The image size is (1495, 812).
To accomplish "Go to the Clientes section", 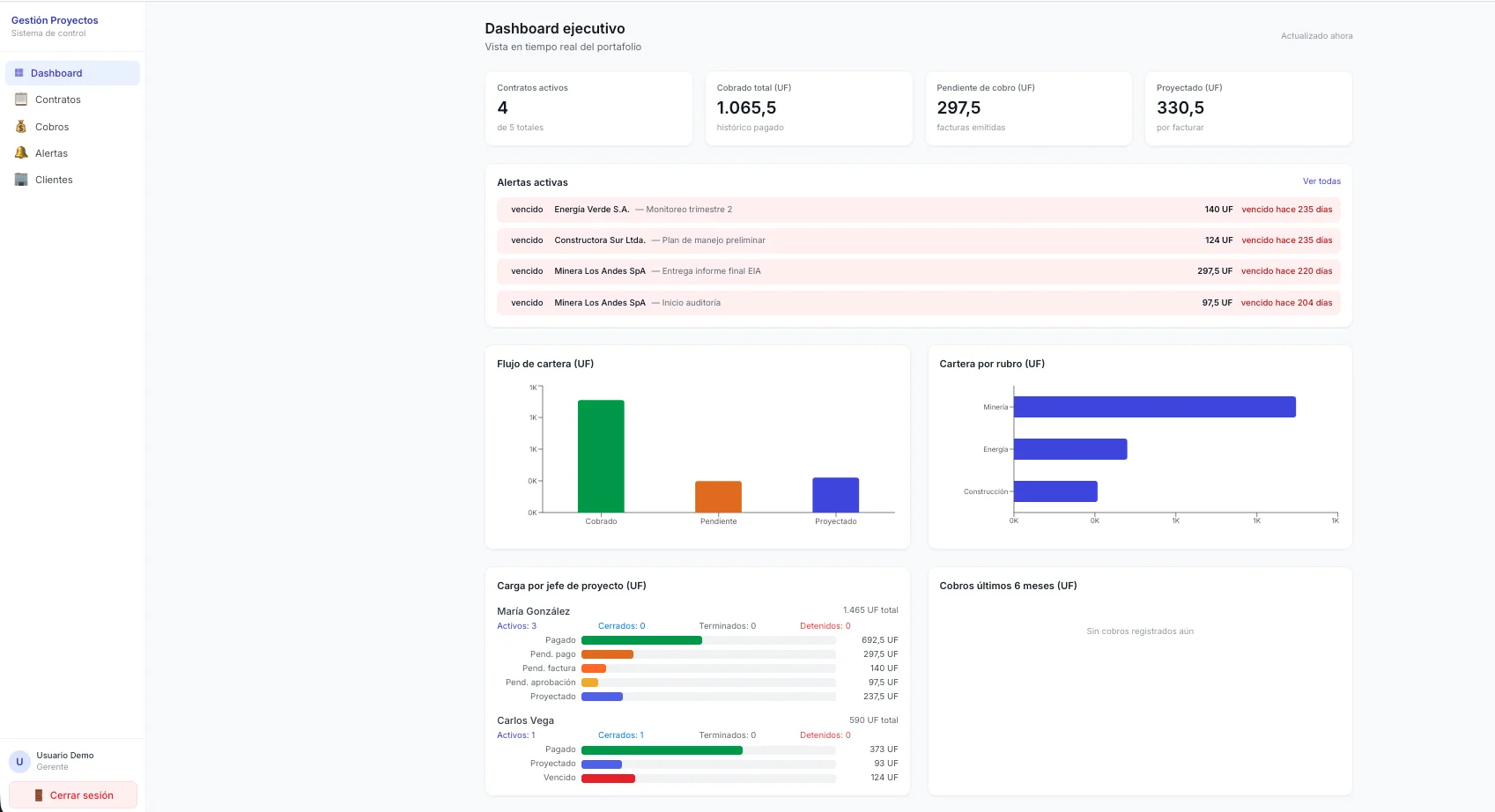I will point(72,180).
